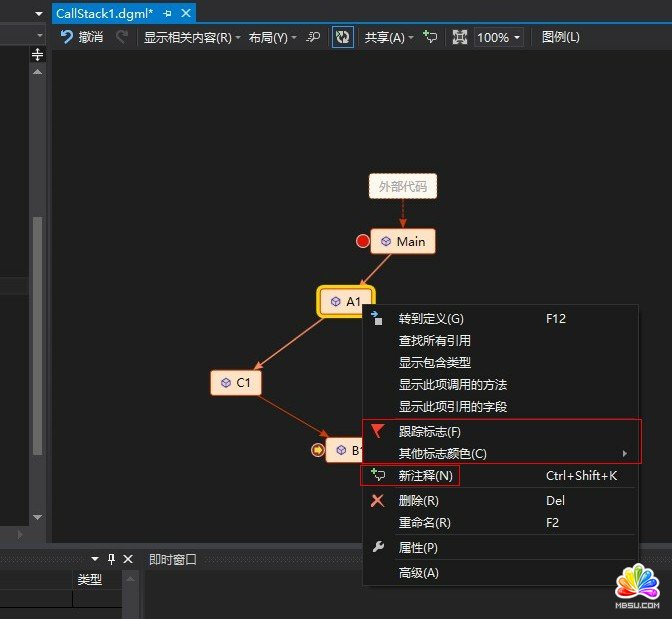The width and height of the screenshot is (672, 619).
Task: Open the 布局(Y) layout dropdown
Action: pyautogui.click(x=272, y=37)
